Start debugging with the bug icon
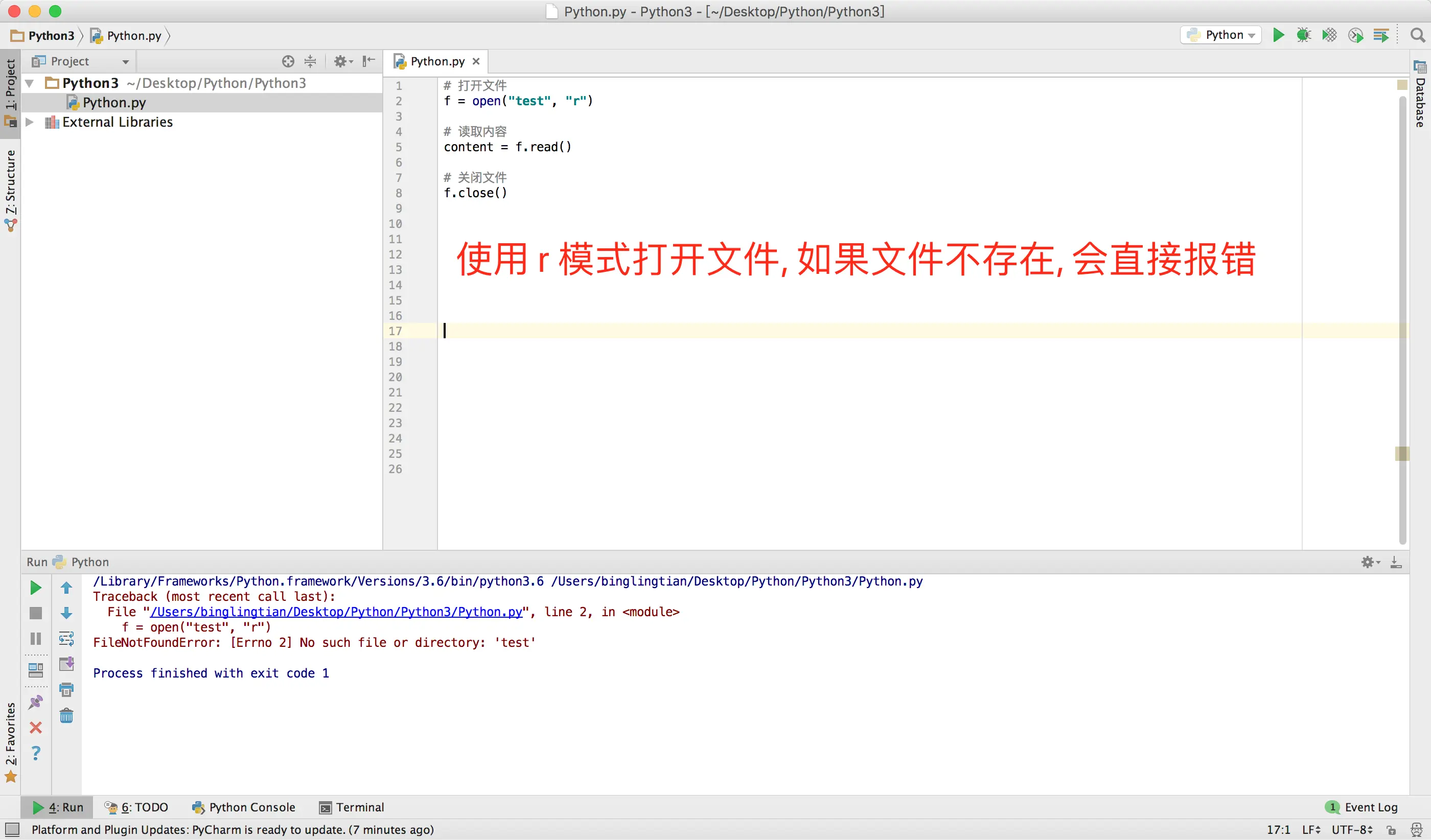 [x=1303, y=35]
